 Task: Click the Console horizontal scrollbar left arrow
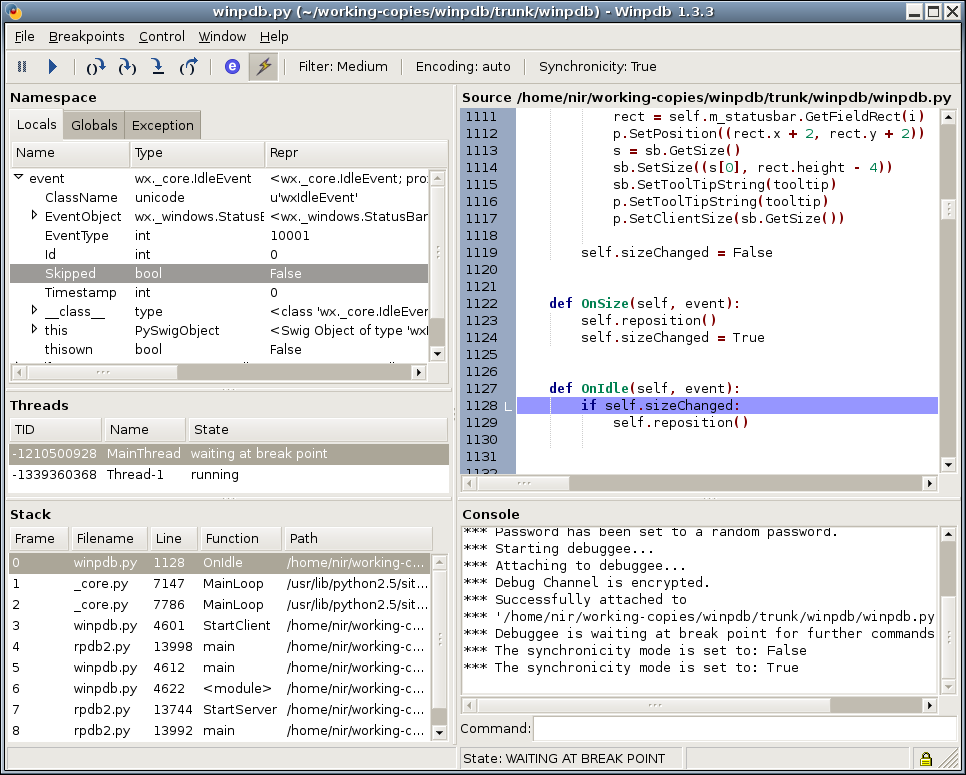(469, 705)
